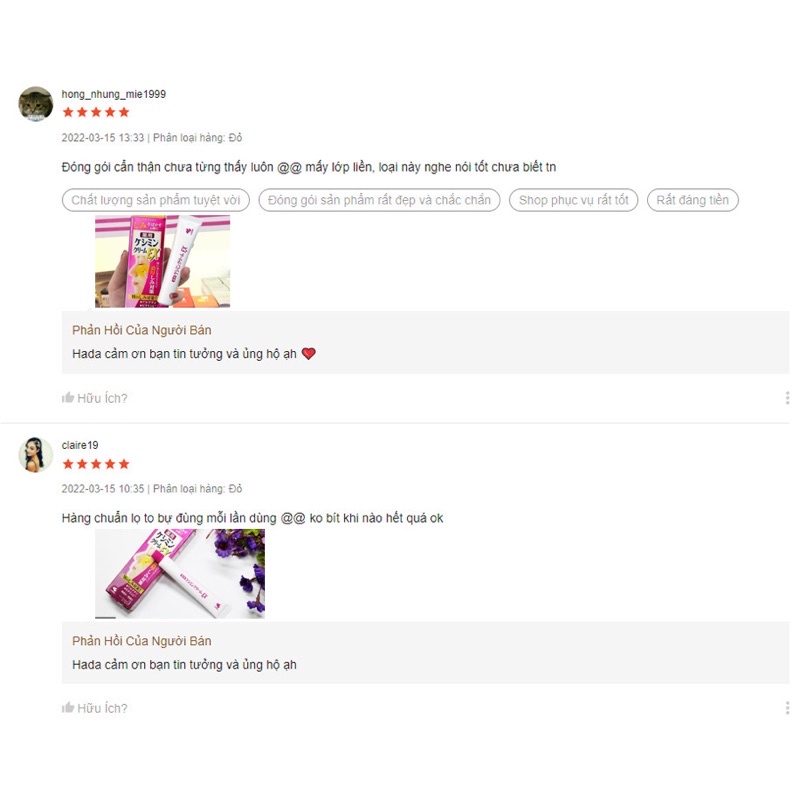Open claire19's product photo with purple flowers

(180, 573)
